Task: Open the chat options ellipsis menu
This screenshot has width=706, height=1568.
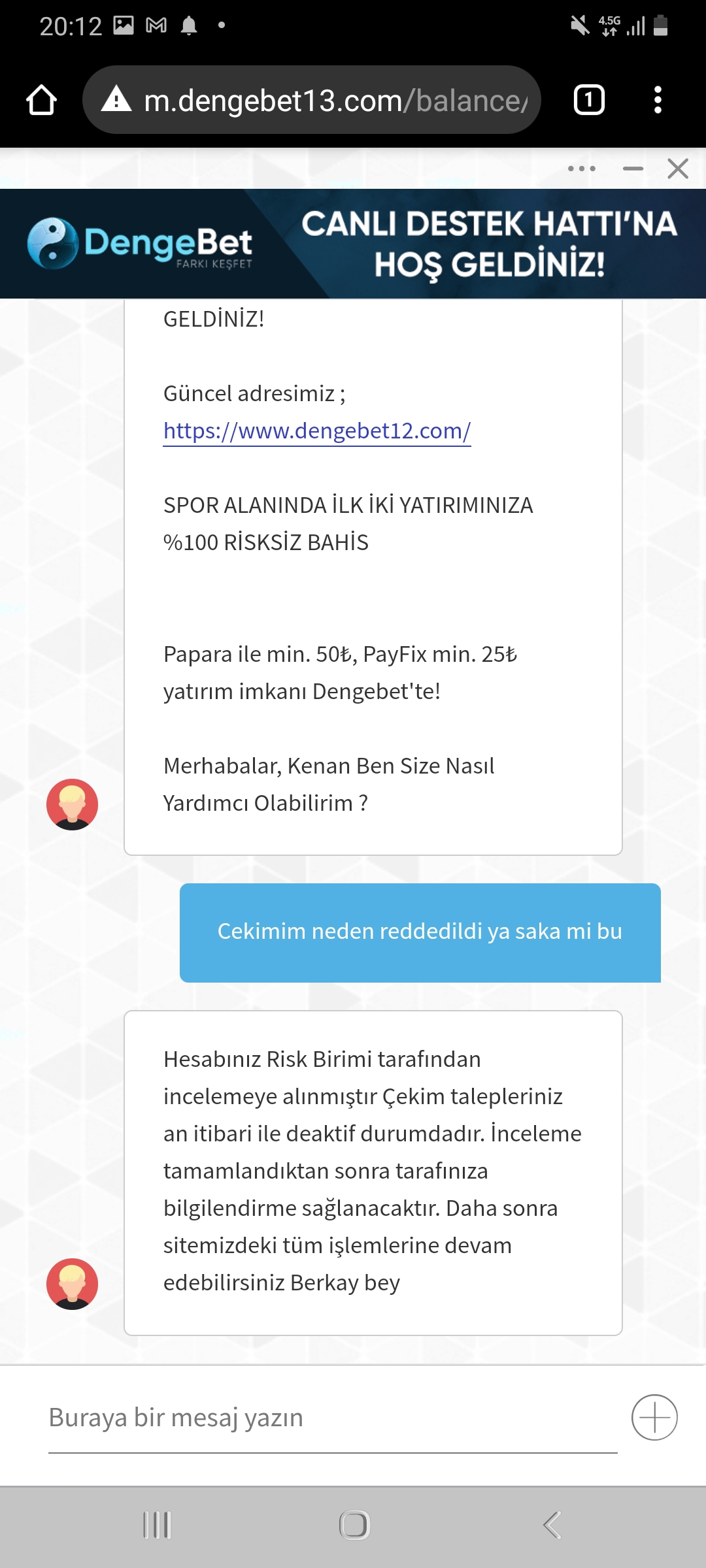Action: (x=582, y=169)
